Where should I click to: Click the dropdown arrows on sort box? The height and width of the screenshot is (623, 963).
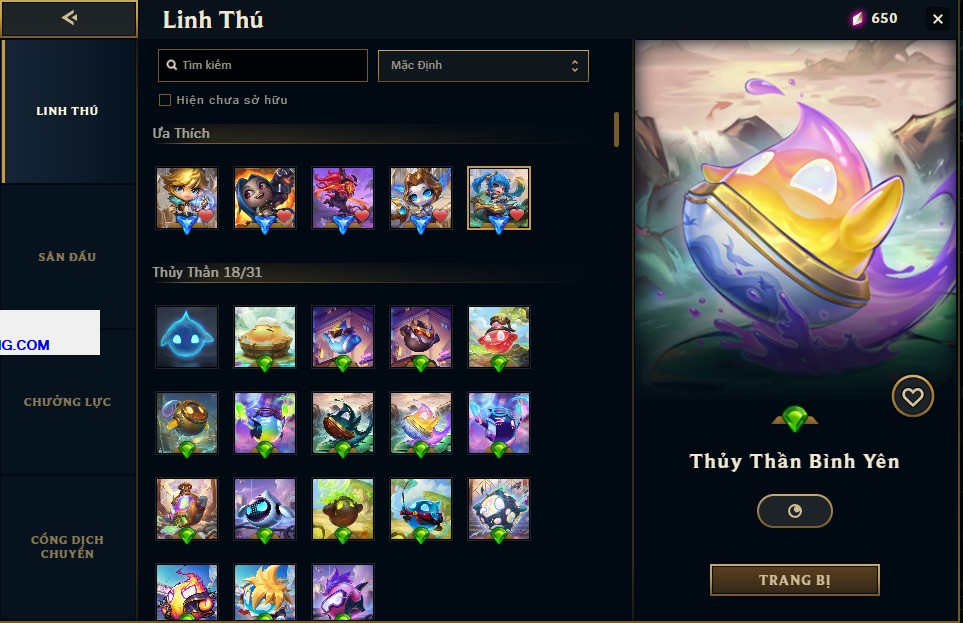pyautogui.click(x=574, y=66)
